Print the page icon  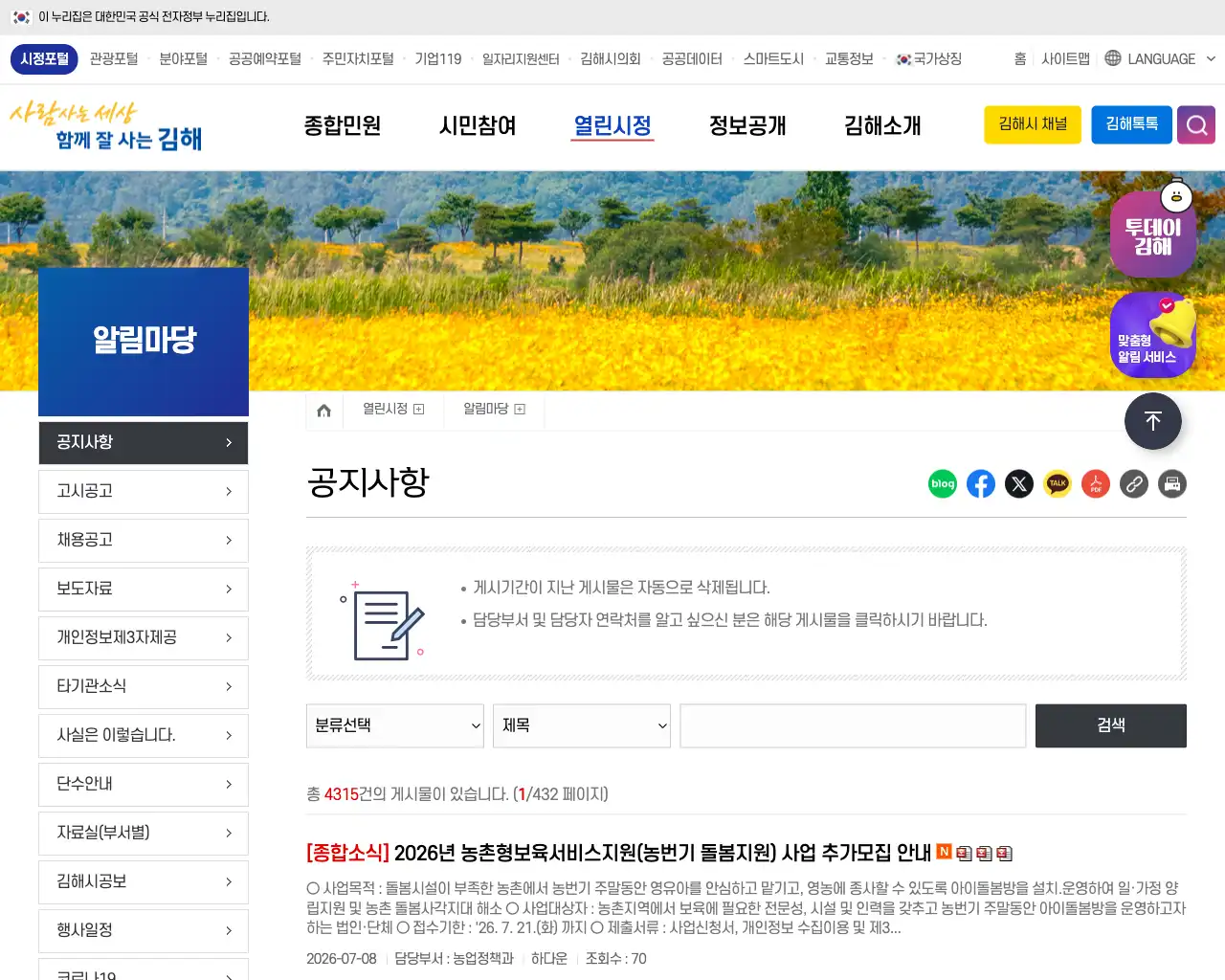(x=1172, y=484)
